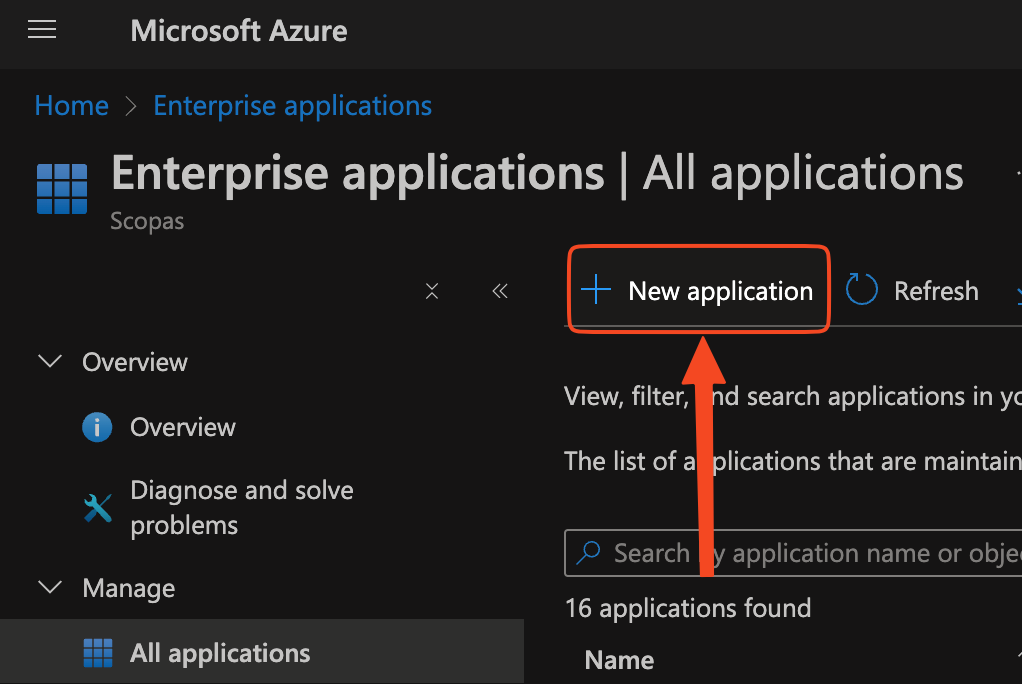Screen dimensions: 1022x684
Task: Collapse the Manage section chevron
Action: (x=49, y=588)
